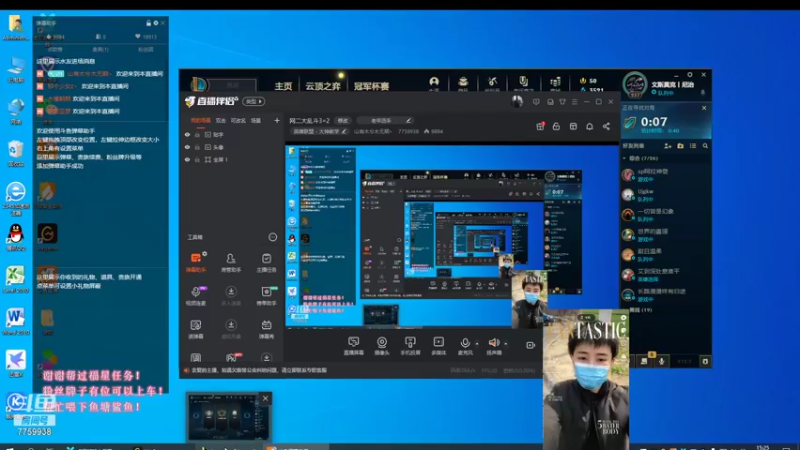Toggle lock on the 全屏 1 source layer

197,160
